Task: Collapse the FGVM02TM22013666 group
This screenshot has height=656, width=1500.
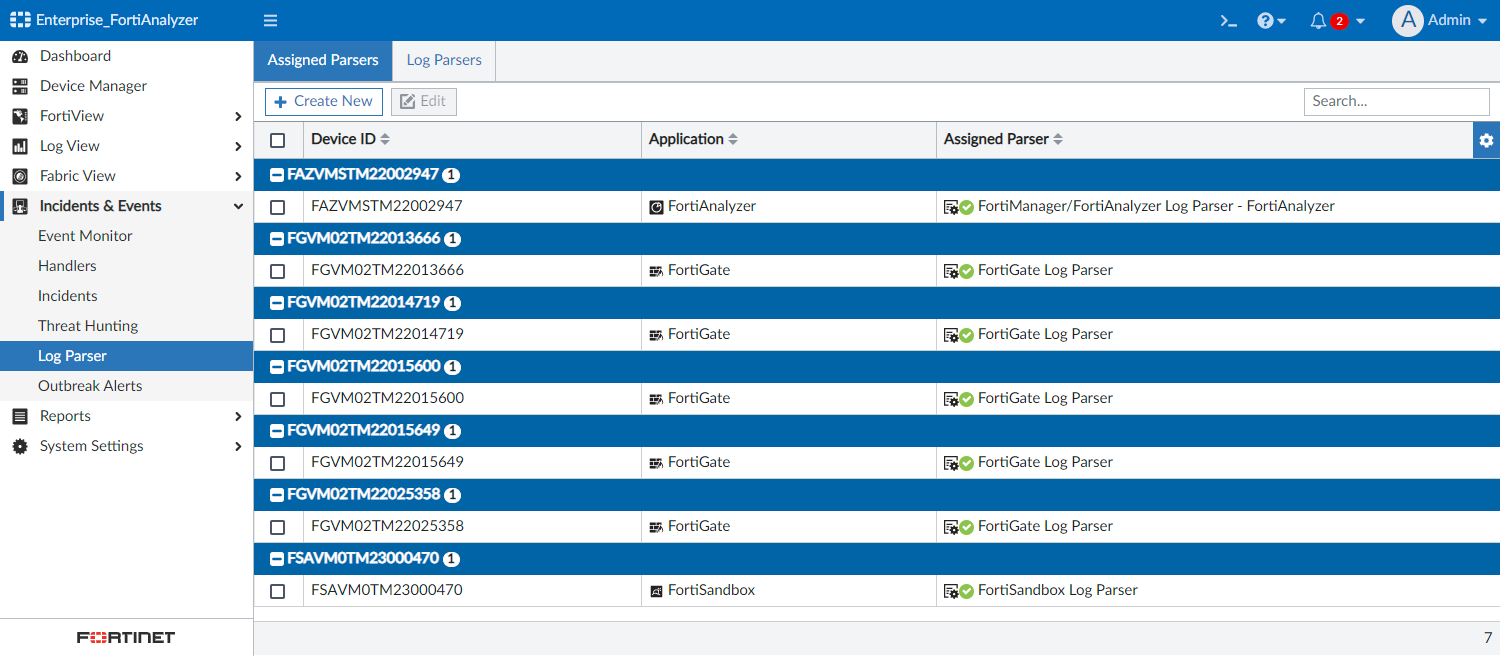Action: tap(277, 239)
